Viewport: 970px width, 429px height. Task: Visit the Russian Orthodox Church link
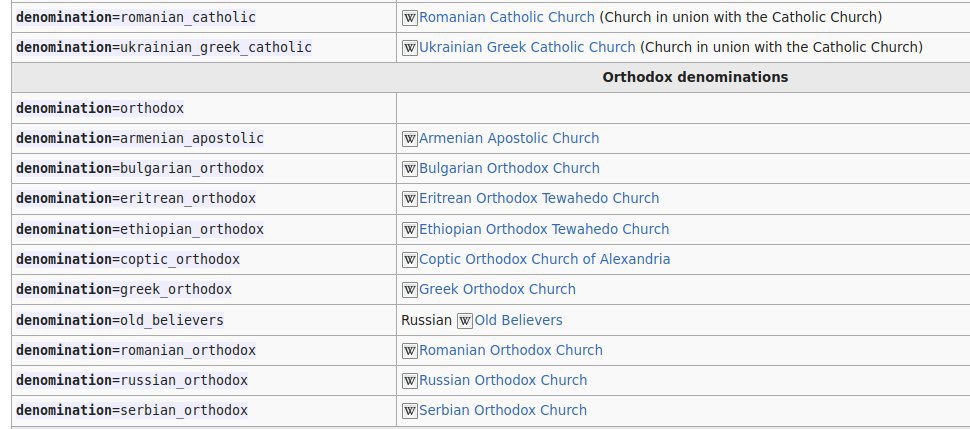503,380
